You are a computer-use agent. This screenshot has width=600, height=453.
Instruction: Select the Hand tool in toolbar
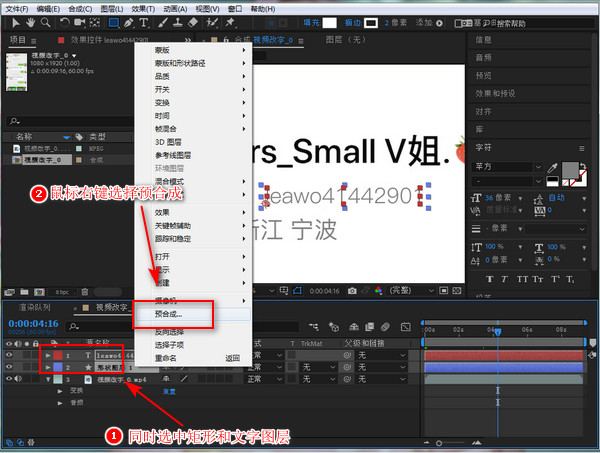click(x=28, y=22)
